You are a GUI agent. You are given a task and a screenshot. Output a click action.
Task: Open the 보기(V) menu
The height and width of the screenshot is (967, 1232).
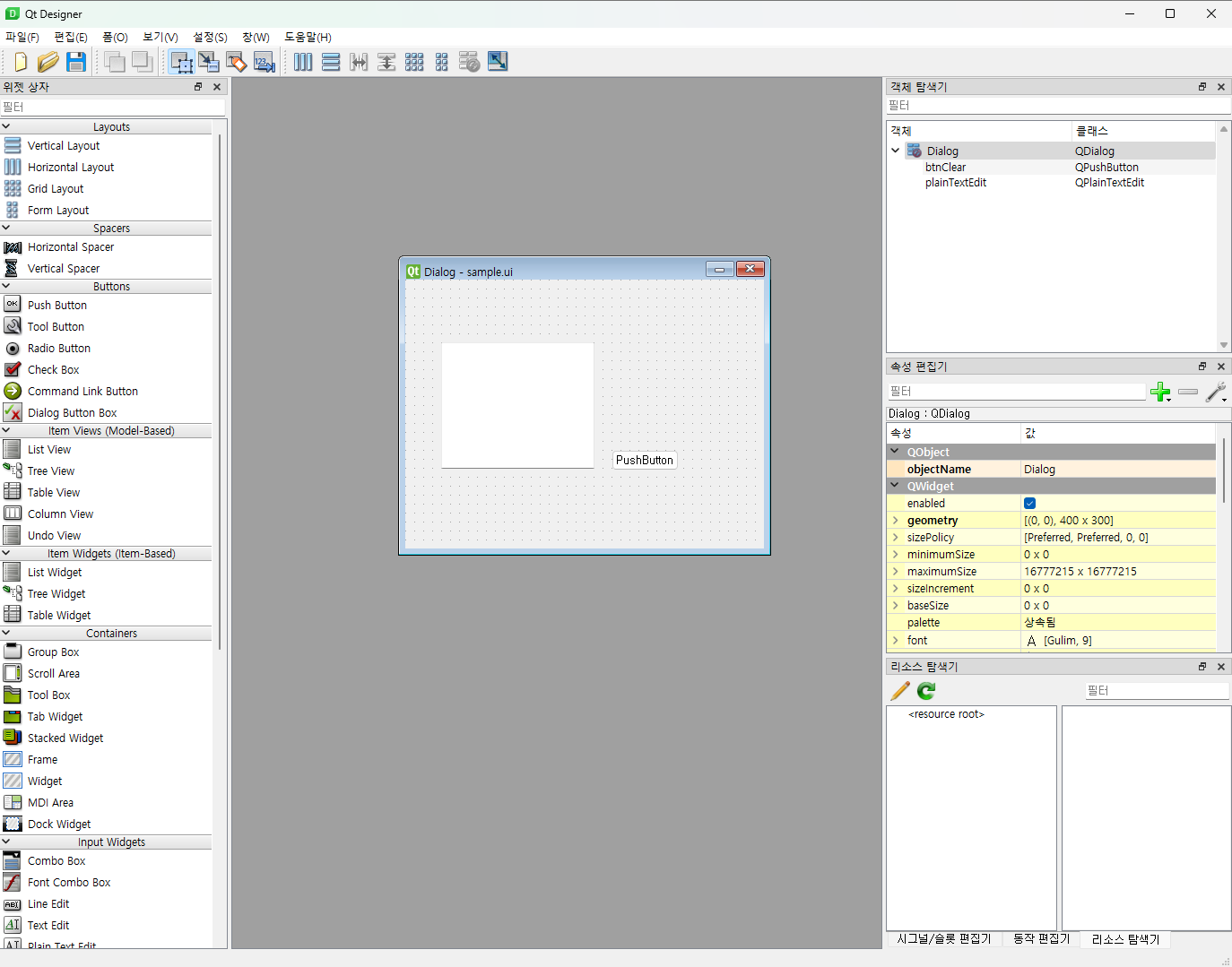pyautogui.click(x=161, y=37)
